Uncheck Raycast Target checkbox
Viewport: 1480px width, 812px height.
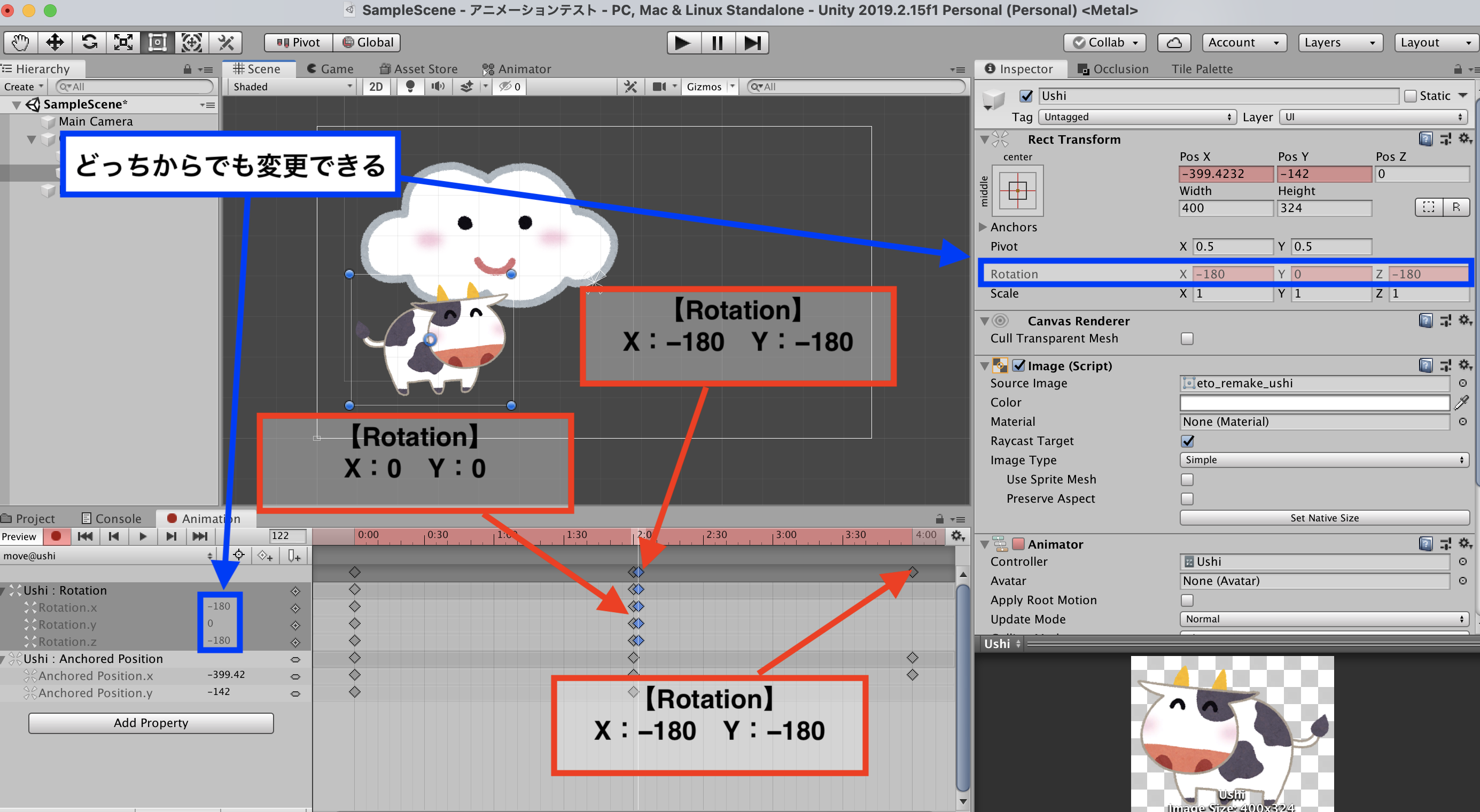pyautogui.click(x=1187, y=441)
